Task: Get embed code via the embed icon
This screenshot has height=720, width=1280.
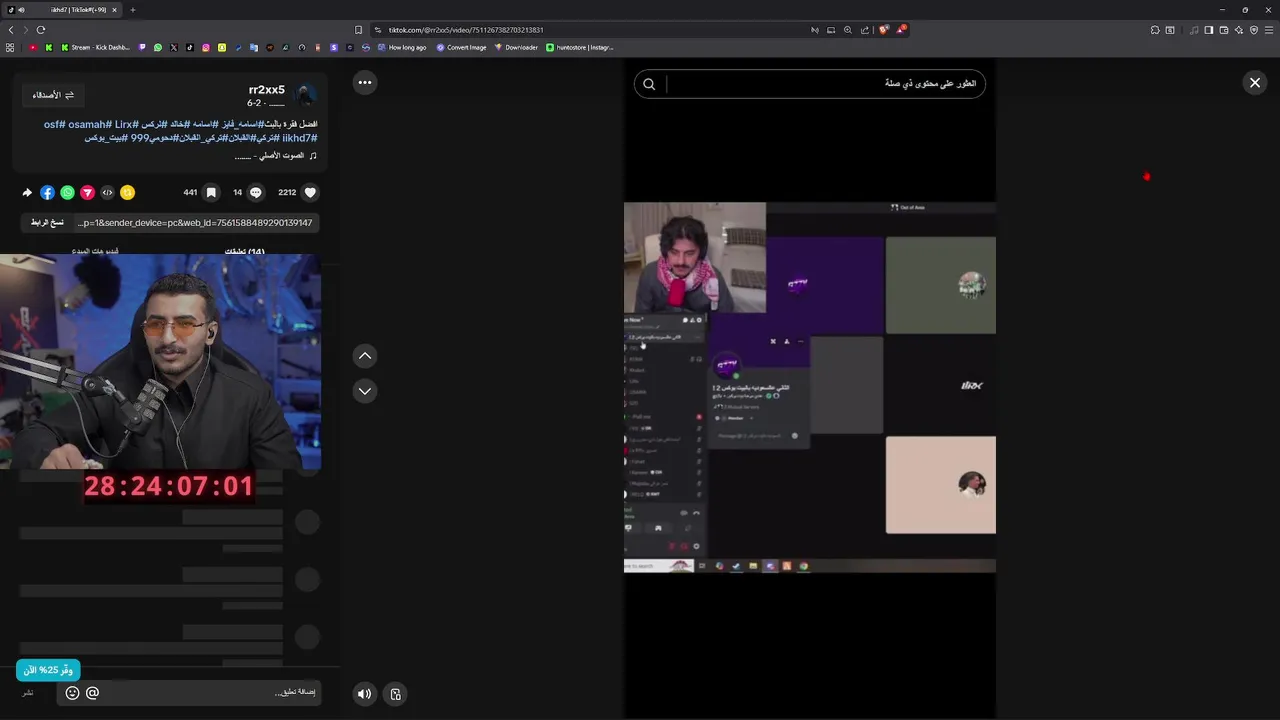Action: [107, 192]
